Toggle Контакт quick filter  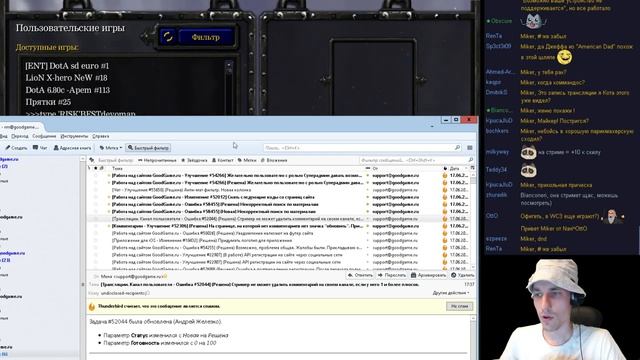pyautogui.click(x=222, y=160)
